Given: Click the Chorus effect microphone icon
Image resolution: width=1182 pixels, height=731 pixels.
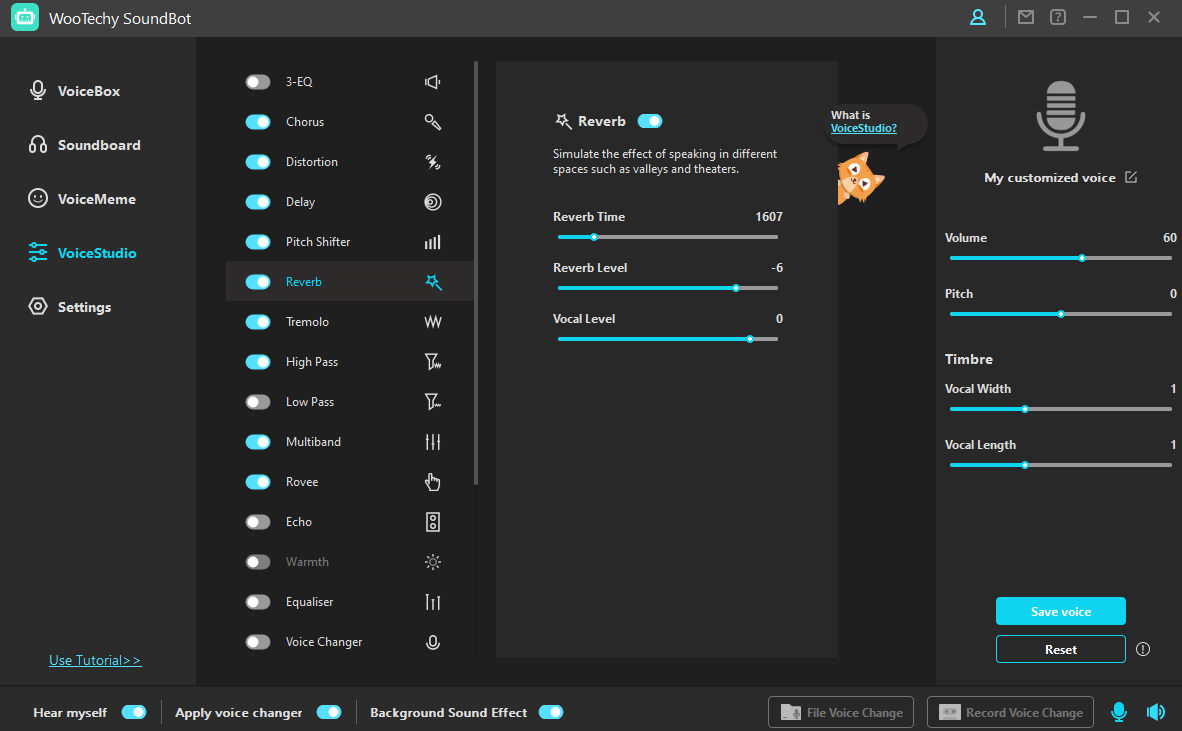Looking at the screenshot, I should [x=433, y=122].
